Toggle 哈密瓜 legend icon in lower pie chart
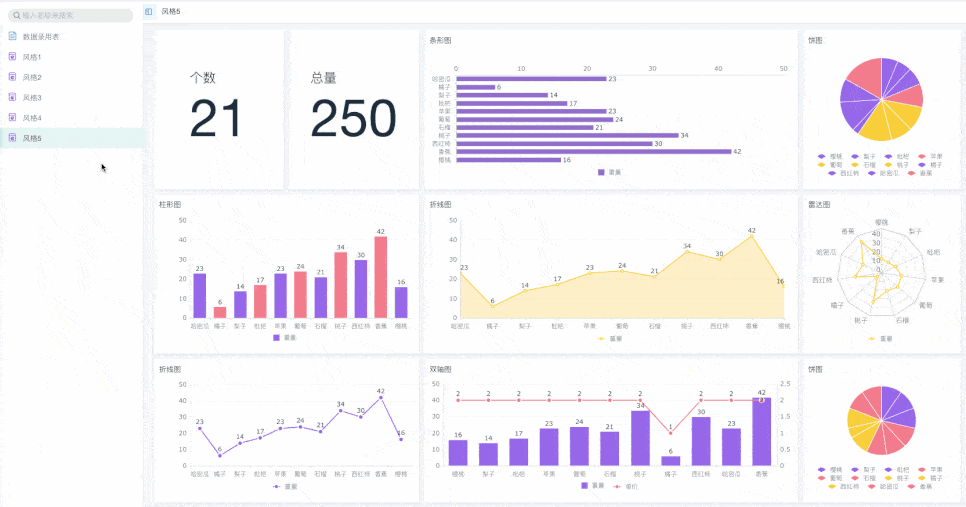 pyautogui.click(x=872, y=487)
